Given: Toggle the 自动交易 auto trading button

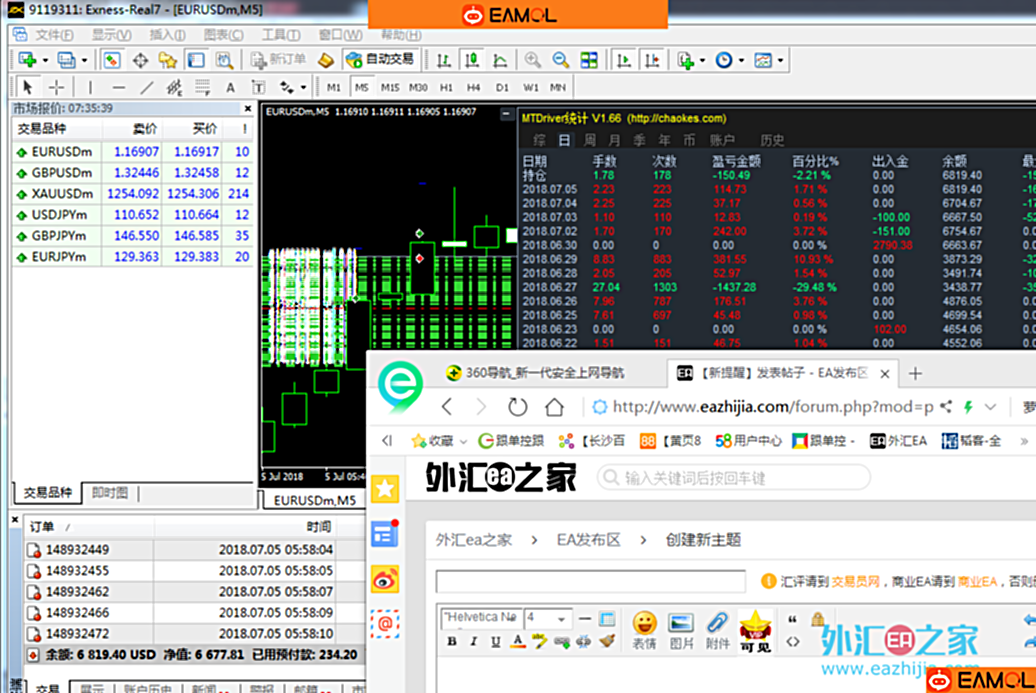Looking at the screenshot, I should tap(380, 60).
